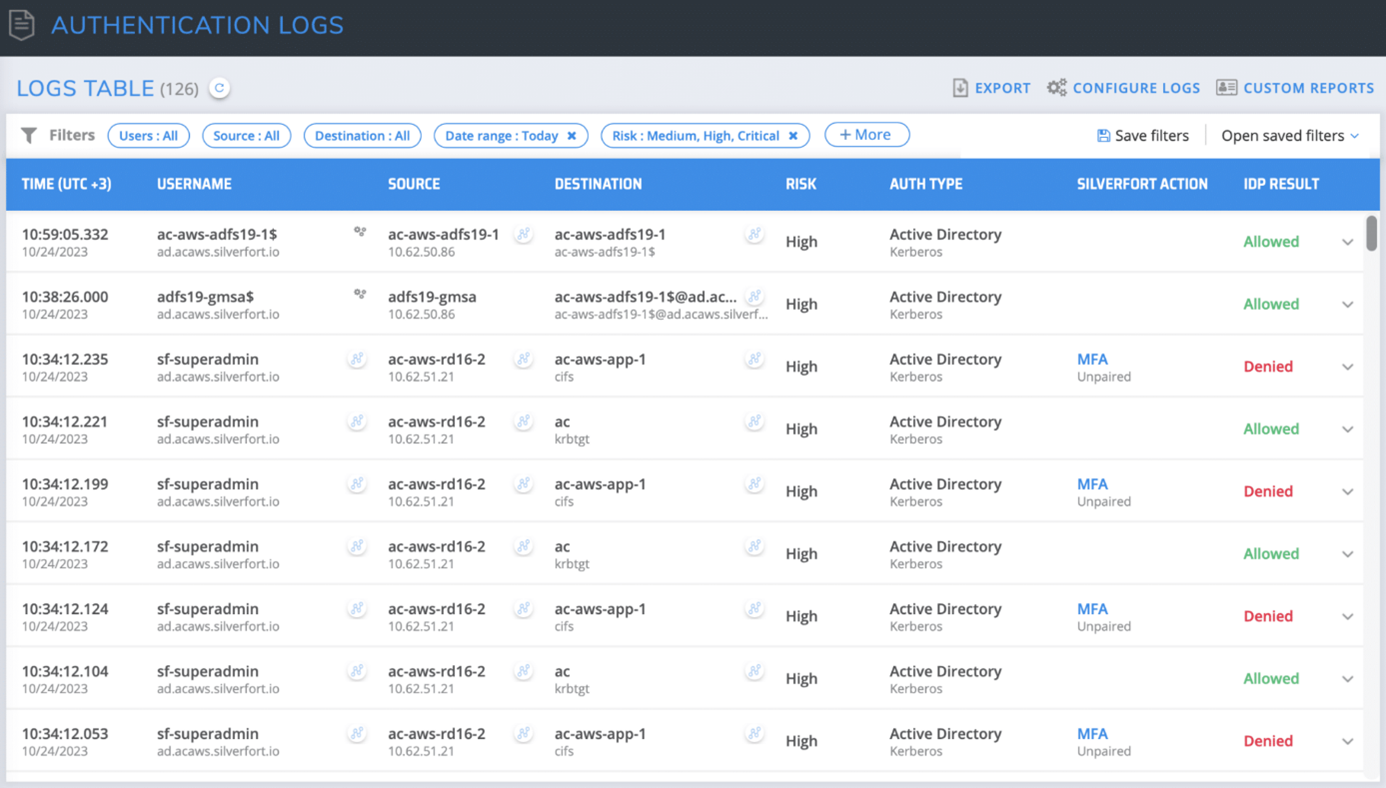Click the Export download icon

960,88
